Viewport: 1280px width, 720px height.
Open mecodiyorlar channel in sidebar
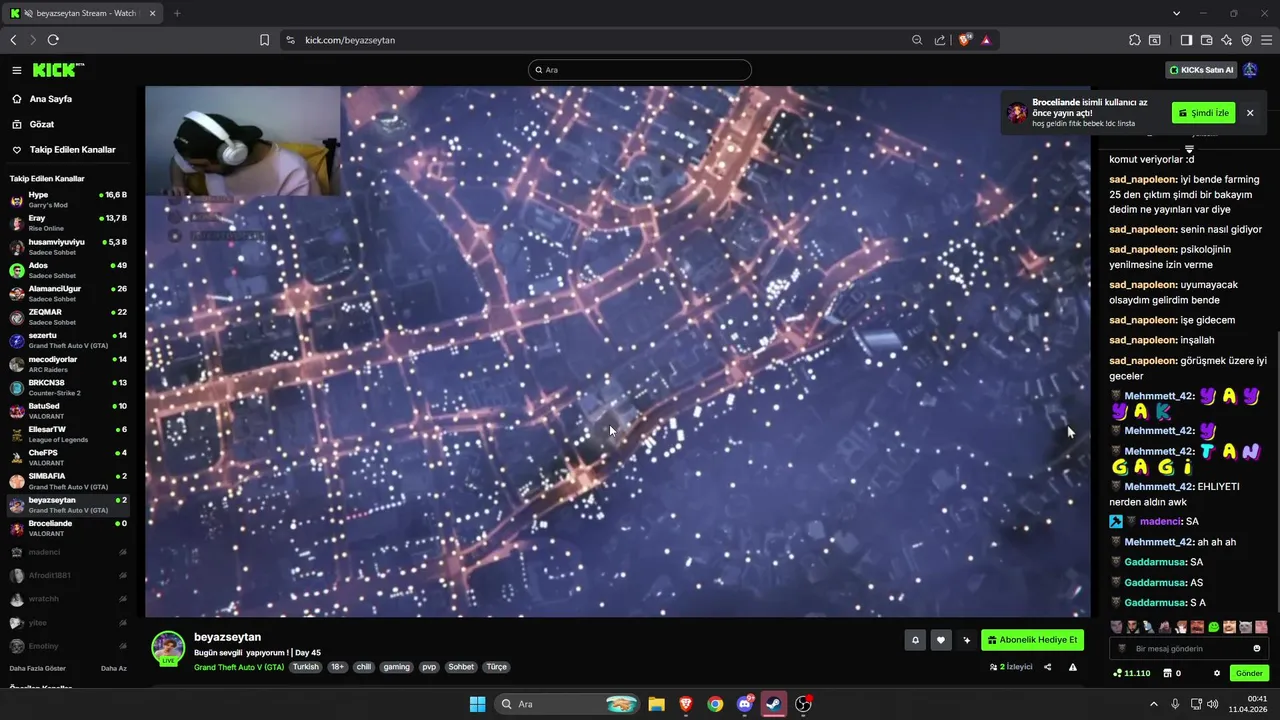click(68, 363)
